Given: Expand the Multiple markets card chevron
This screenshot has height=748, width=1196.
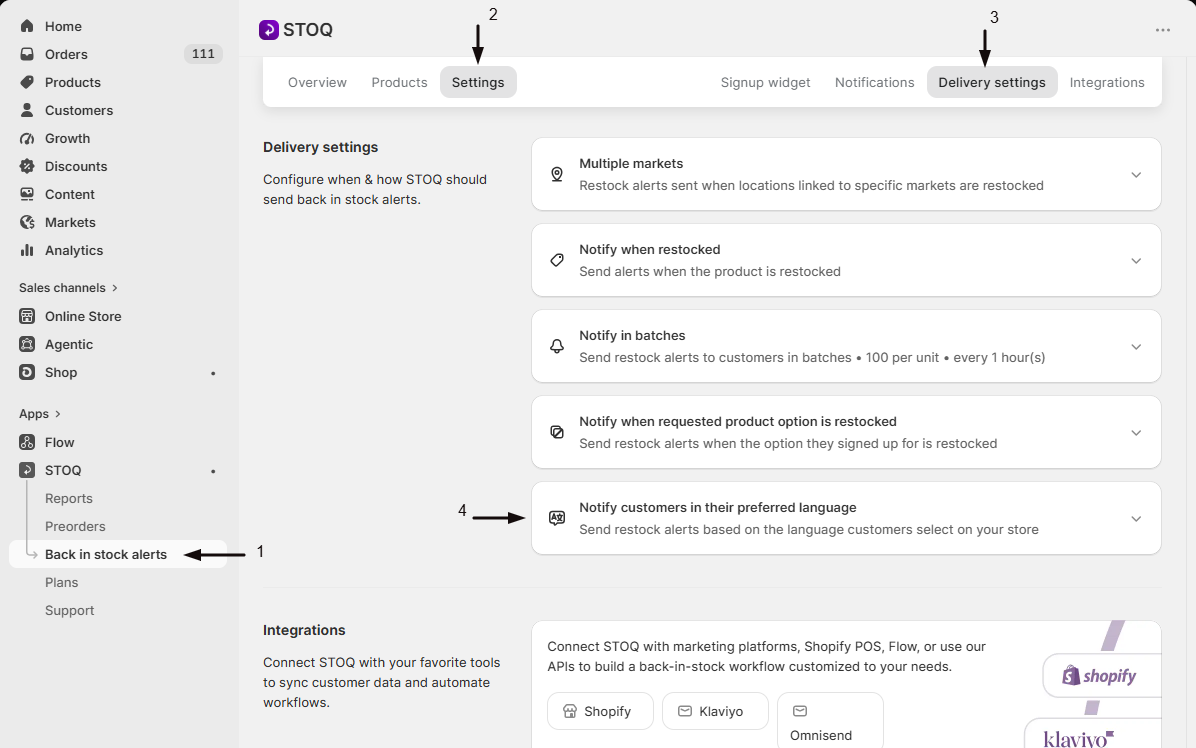Looking at the screenshot, I should [1136, 175].
